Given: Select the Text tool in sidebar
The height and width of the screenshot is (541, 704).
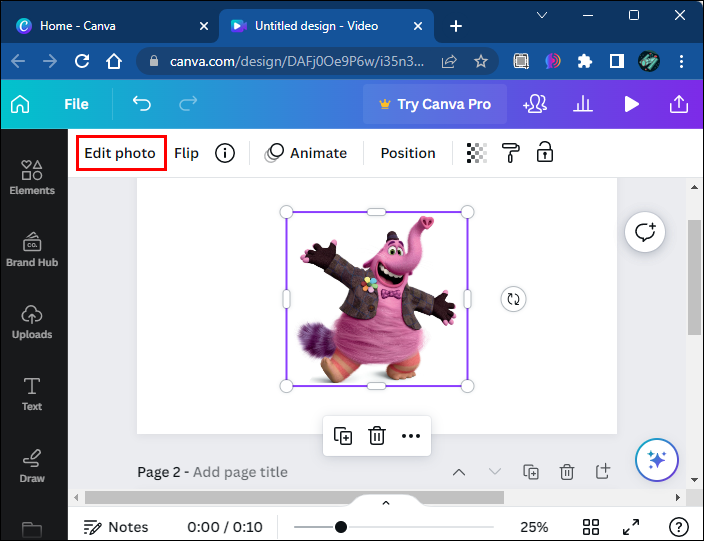Looking at the screenshot, I should (x=32, y=394).
